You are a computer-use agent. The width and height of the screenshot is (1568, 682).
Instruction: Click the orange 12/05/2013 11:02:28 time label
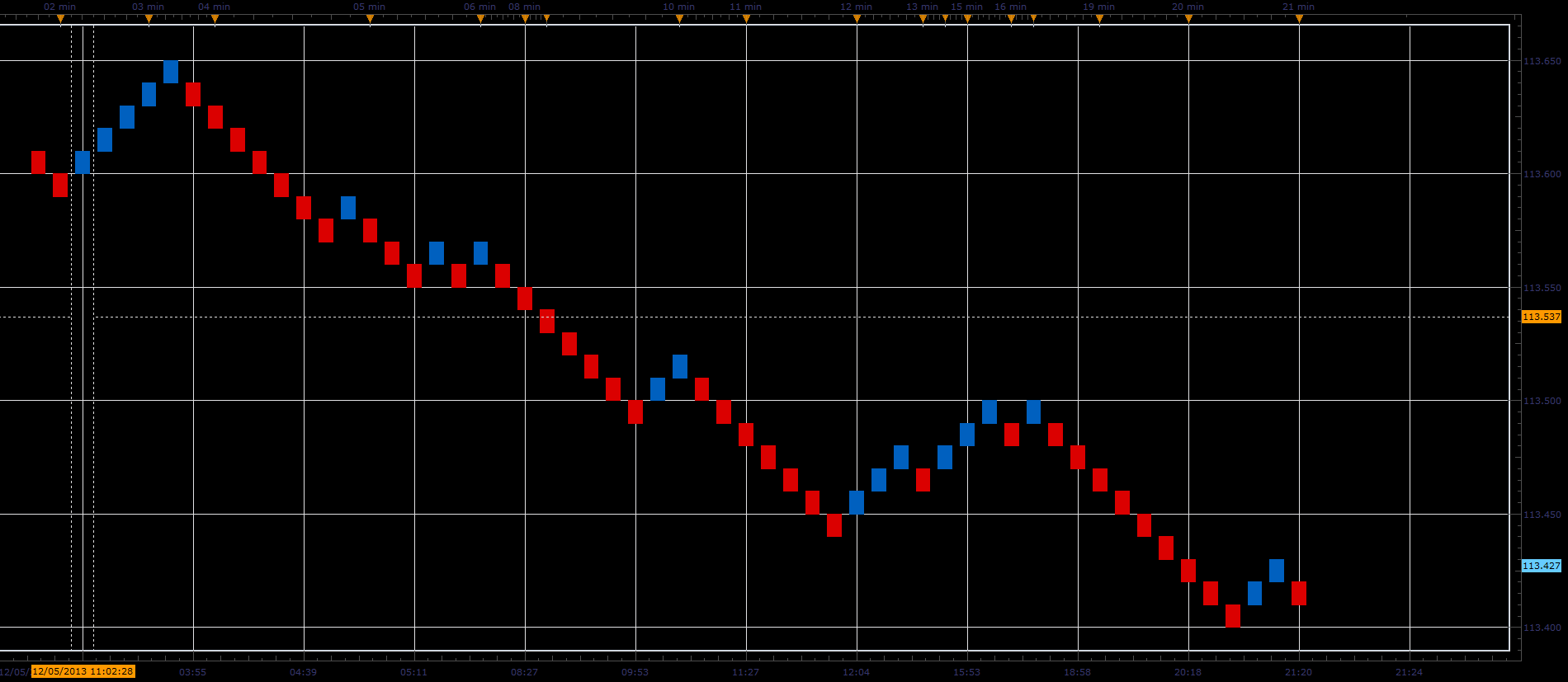(83, 671)
